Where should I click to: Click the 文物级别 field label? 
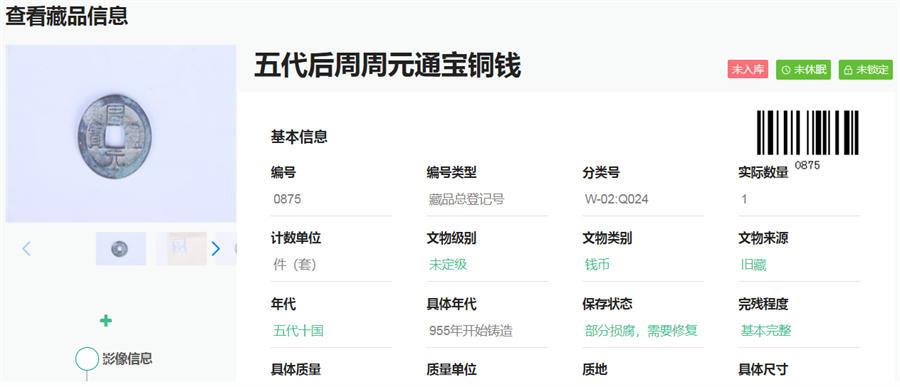click(451, 238)
